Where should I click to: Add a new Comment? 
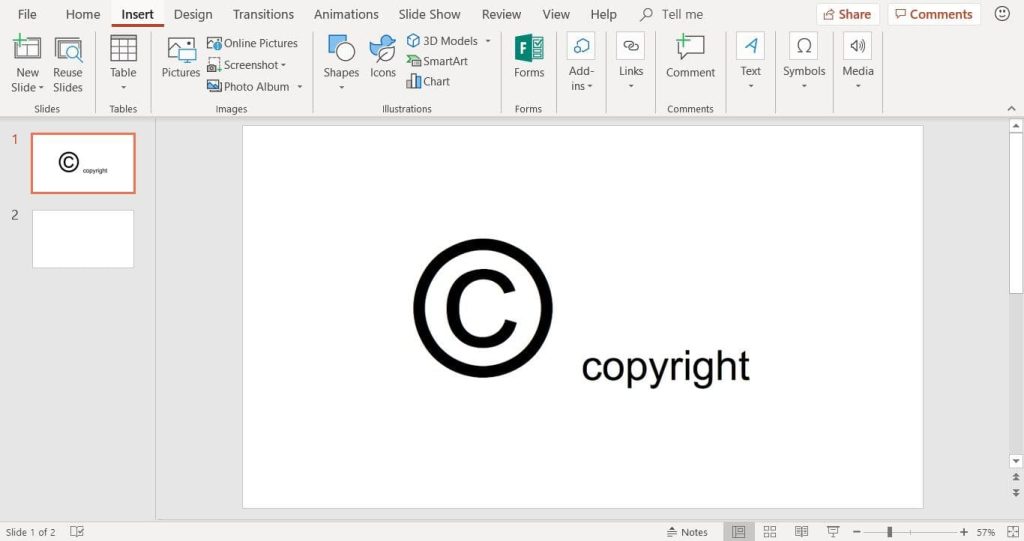(x=690, y=57)
